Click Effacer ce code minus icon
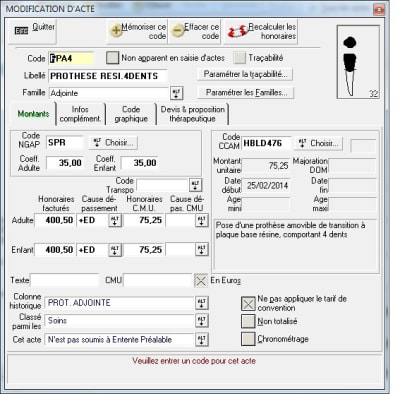400x394 pixels. (x=178, y=31)
